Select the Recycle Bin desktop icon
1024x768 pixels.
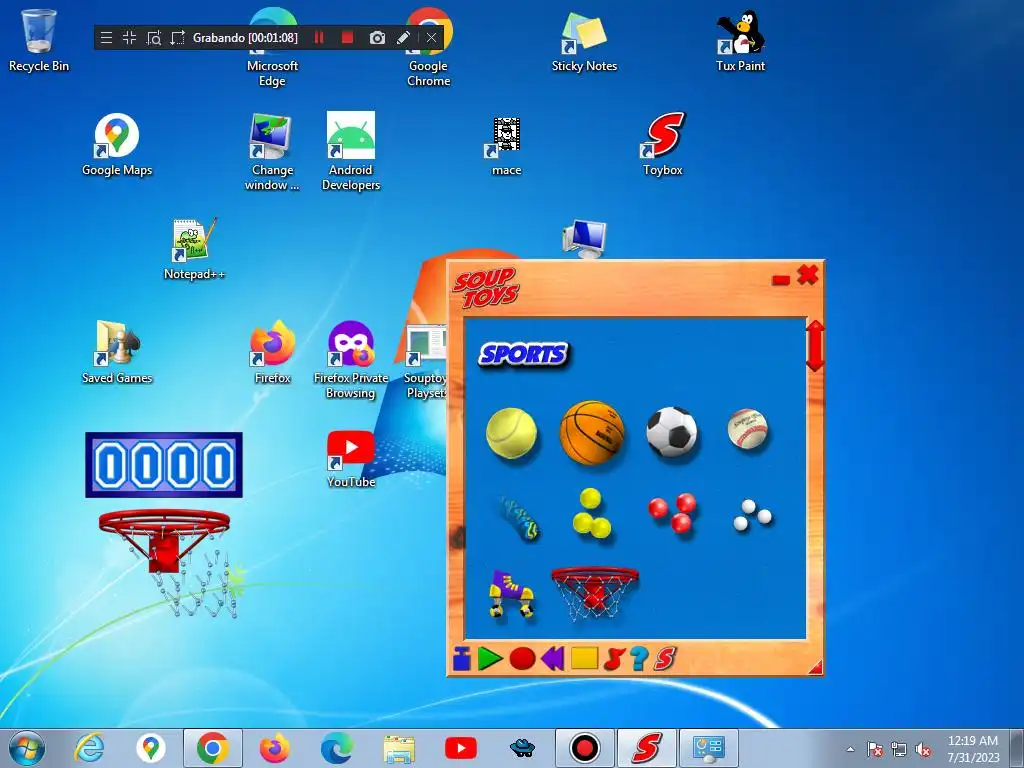[39, 40]
